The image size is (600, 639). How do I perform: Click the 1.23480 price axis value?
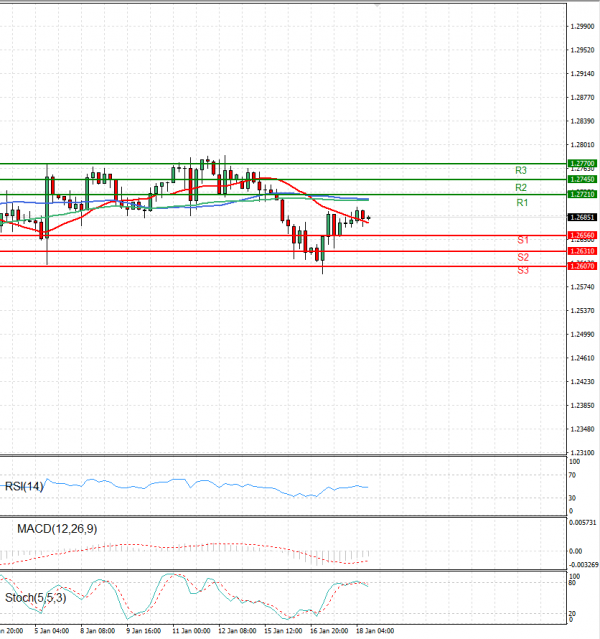point(582,429)
